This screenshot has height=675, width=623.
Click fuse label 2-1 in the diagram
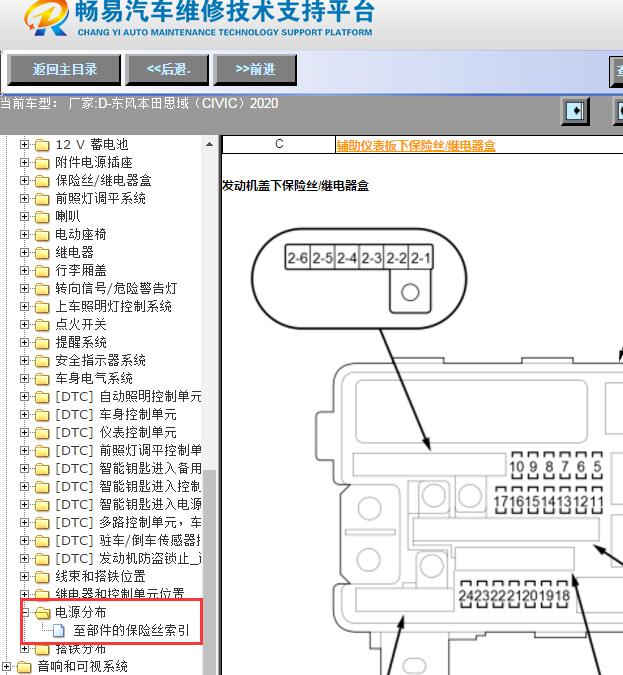(421, 258)
